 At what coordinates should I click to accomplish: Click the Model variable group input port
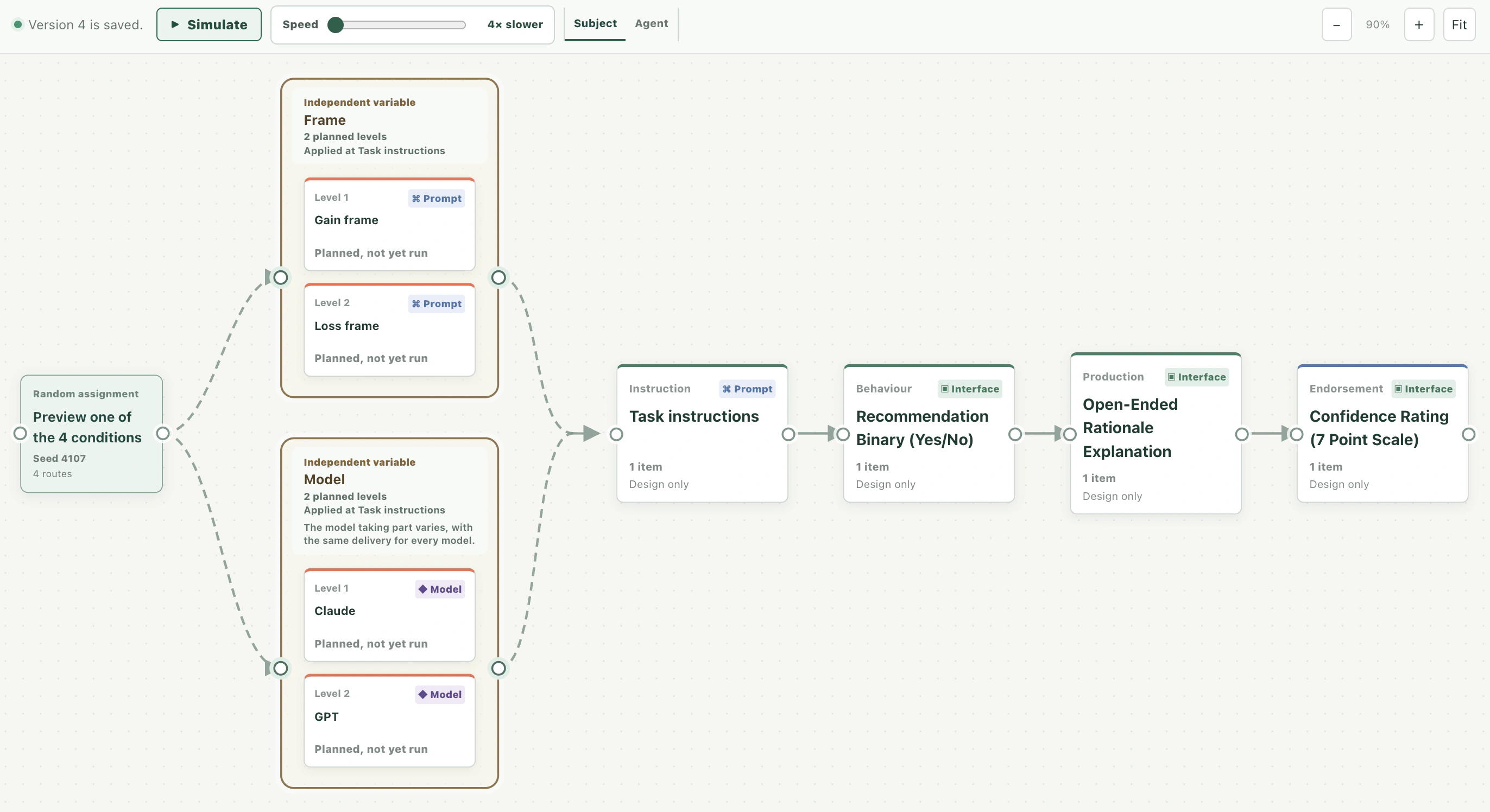tap(281, 669)
